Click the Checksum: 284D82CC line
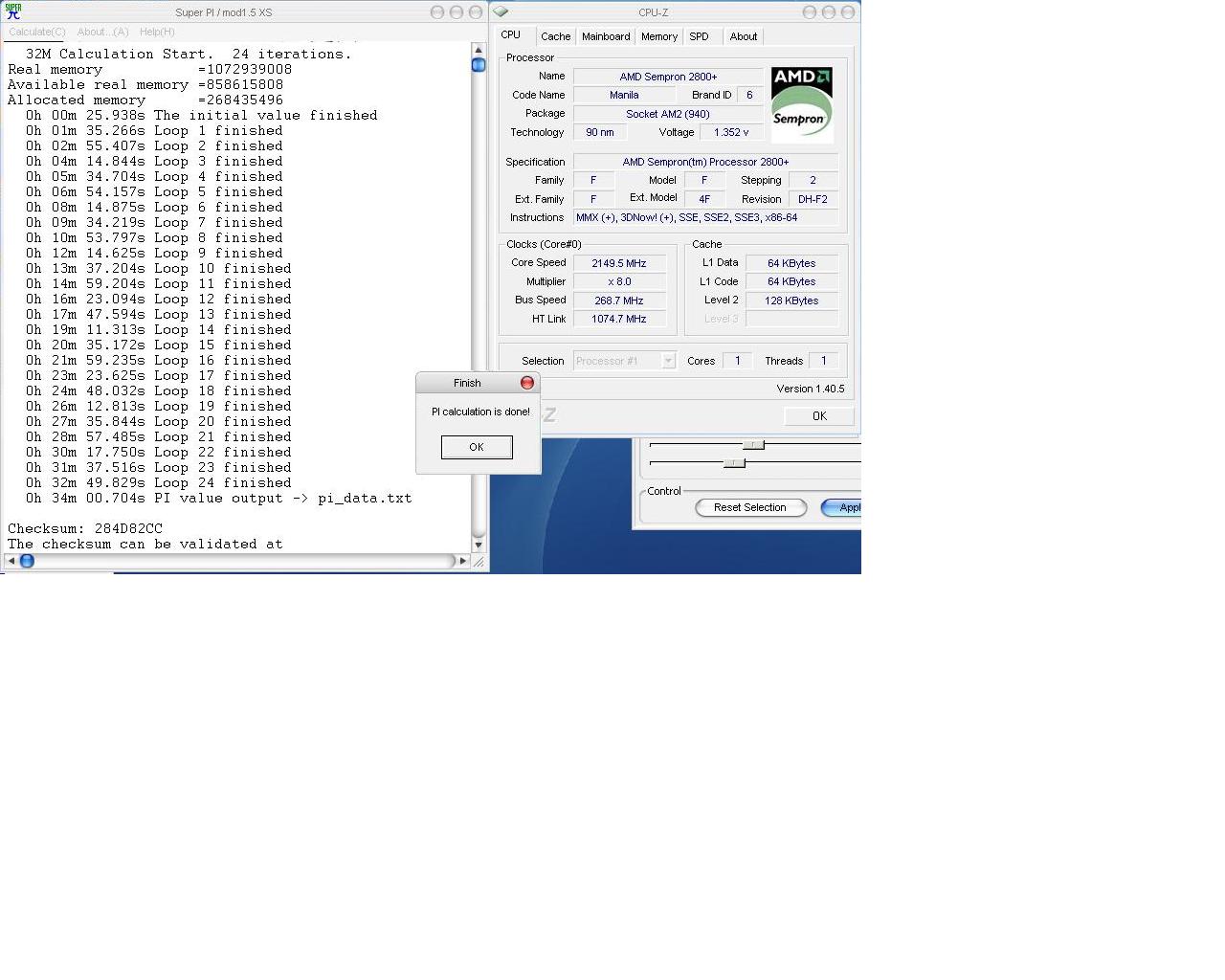Screen dimensions: 1225x980 [x=85, y=528]
